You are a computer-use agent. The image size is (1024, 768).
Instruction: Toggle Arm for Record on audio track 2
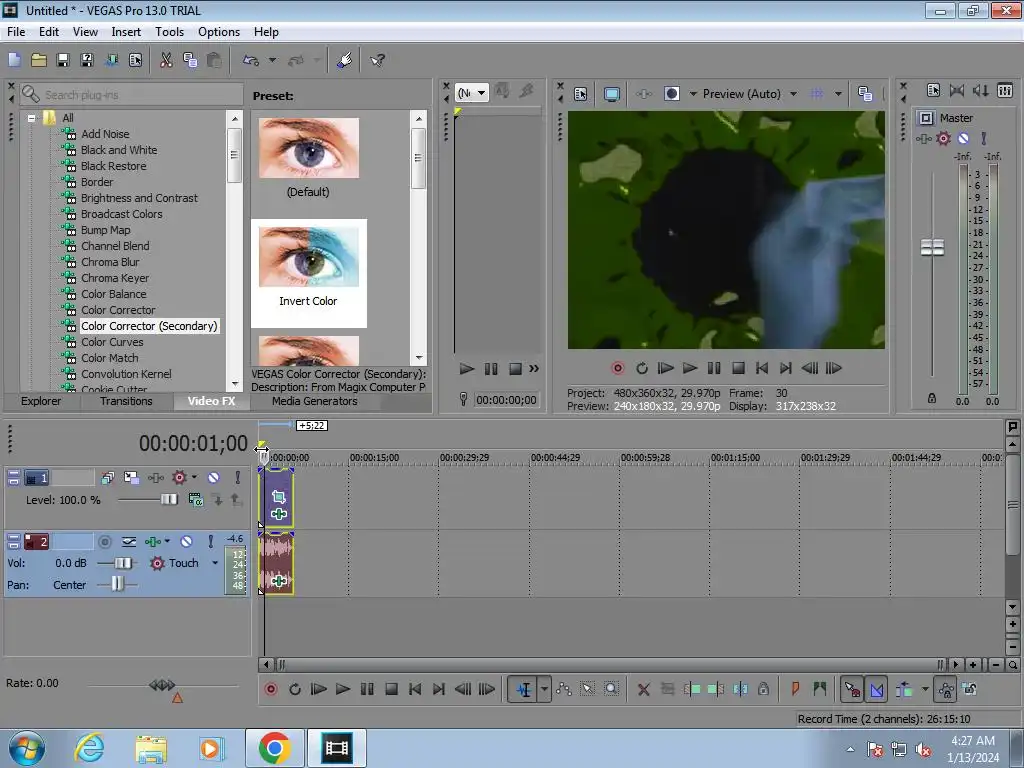104,541
